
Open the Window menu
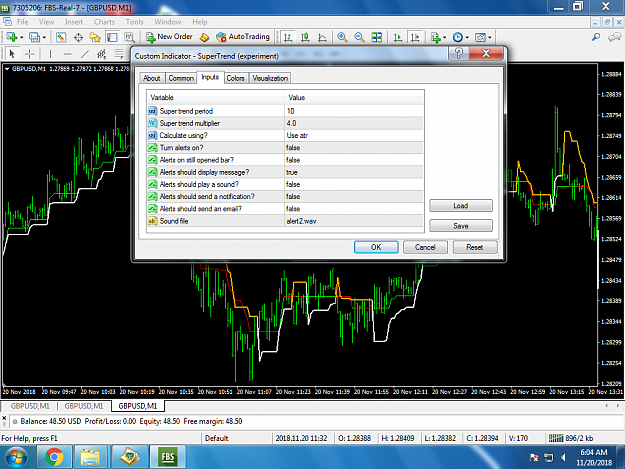tap(167, 22)
